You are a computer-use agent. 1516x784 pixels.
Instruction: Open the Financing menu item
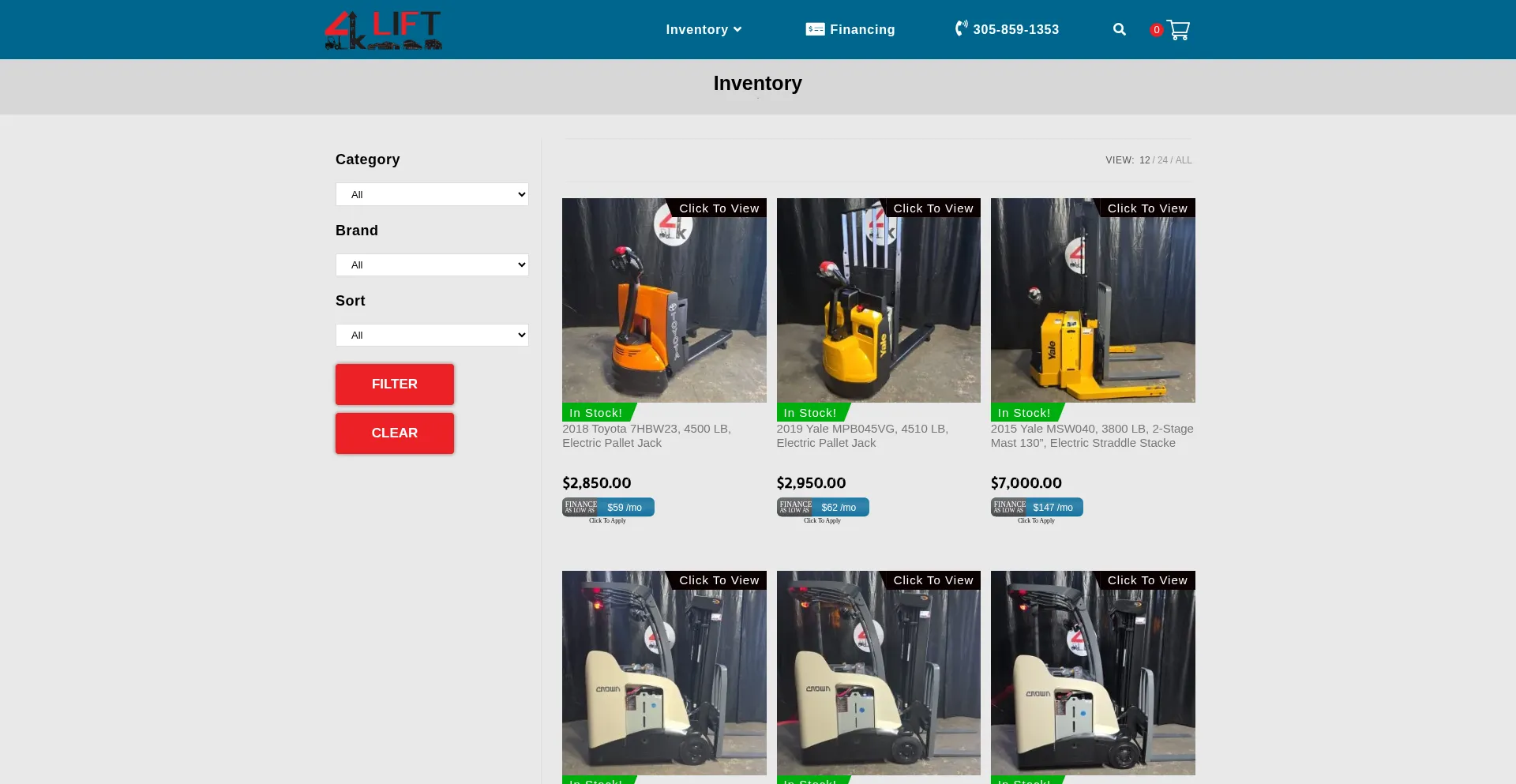850,29
